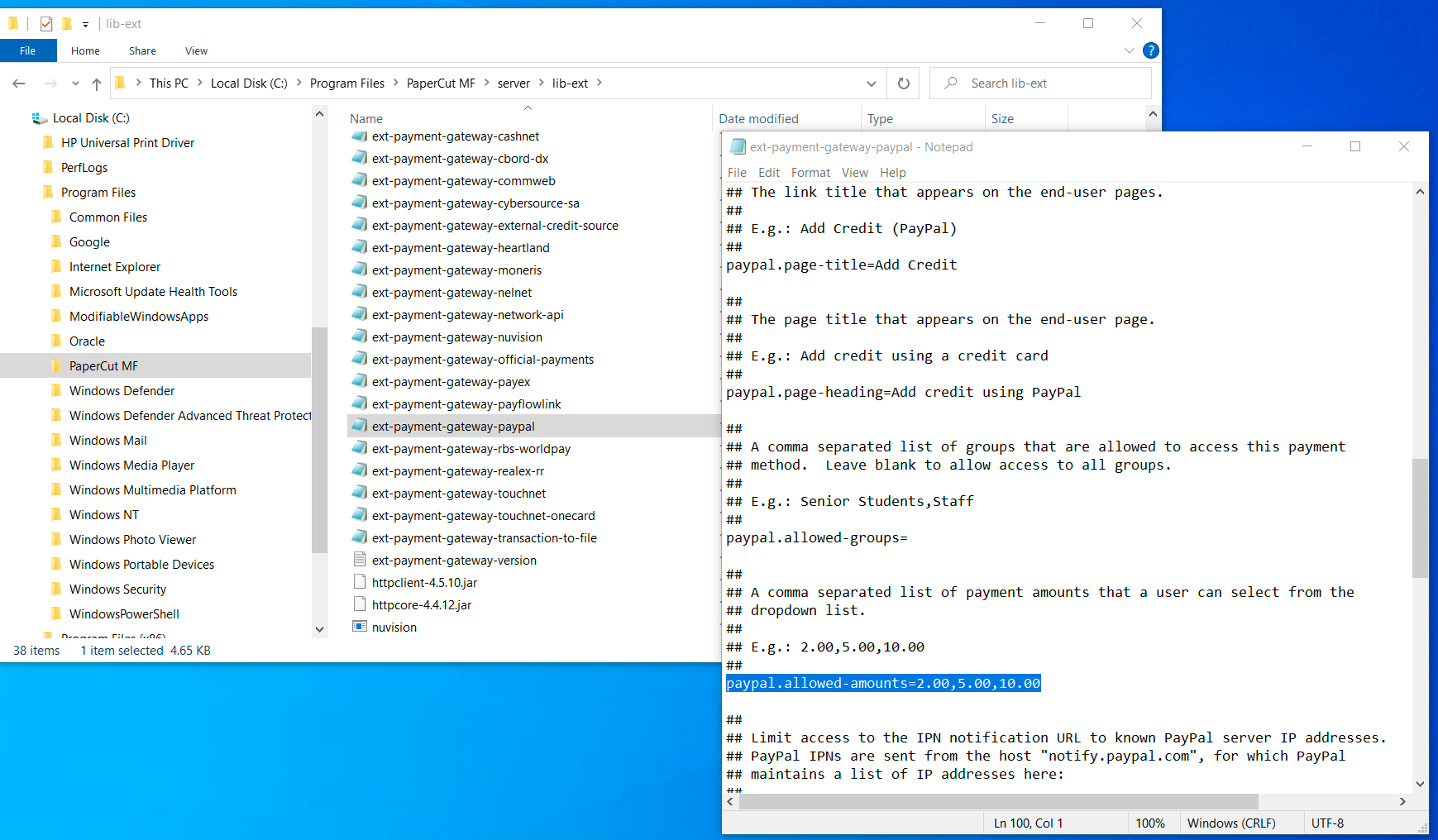Click navigation pane scroll down arrow
This screenshot has height=840, width=1438.
[x=319, y=629]
